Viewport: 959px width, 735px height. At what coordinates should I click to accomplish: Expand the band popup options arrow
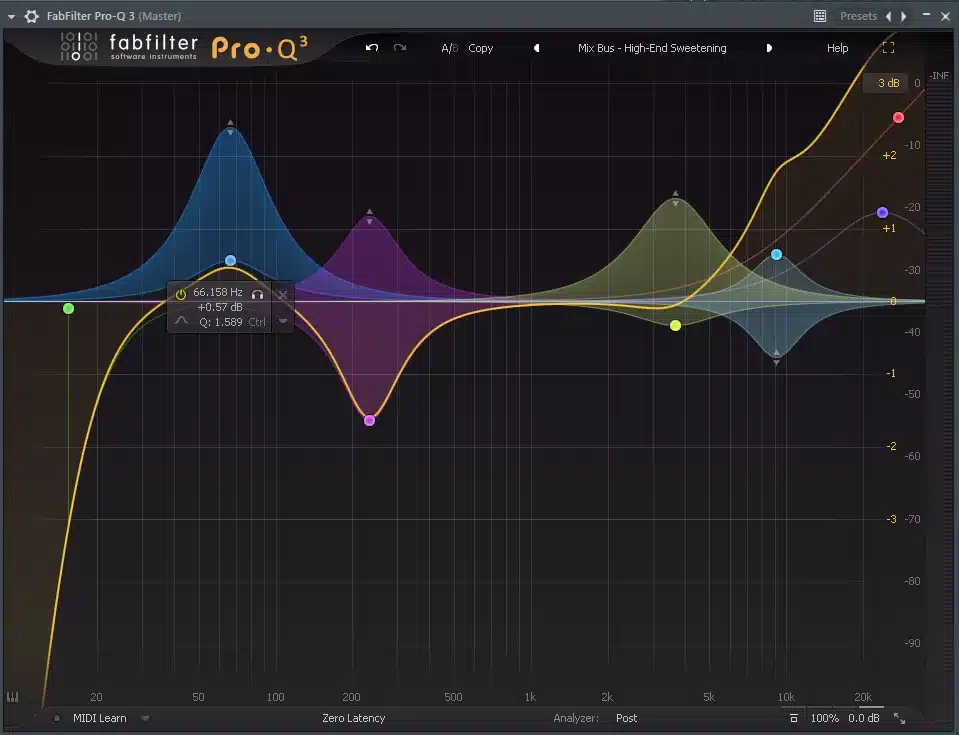point(283,321)
